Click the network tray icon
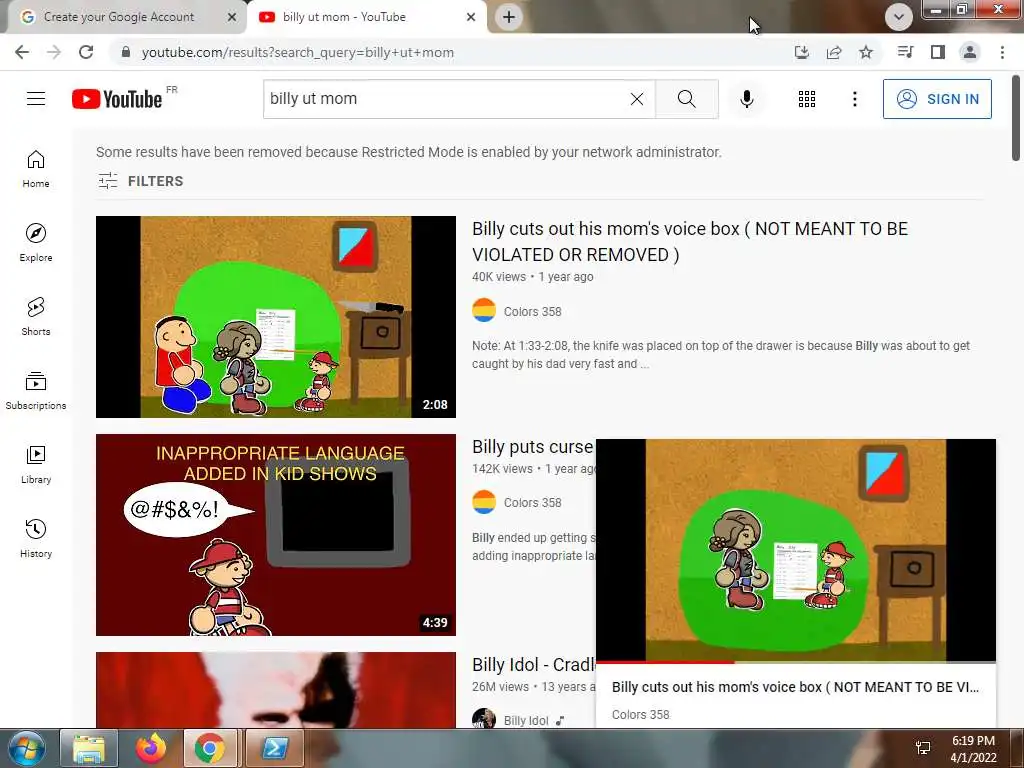The image size is (1024, 768). click(x=923, y=748)
